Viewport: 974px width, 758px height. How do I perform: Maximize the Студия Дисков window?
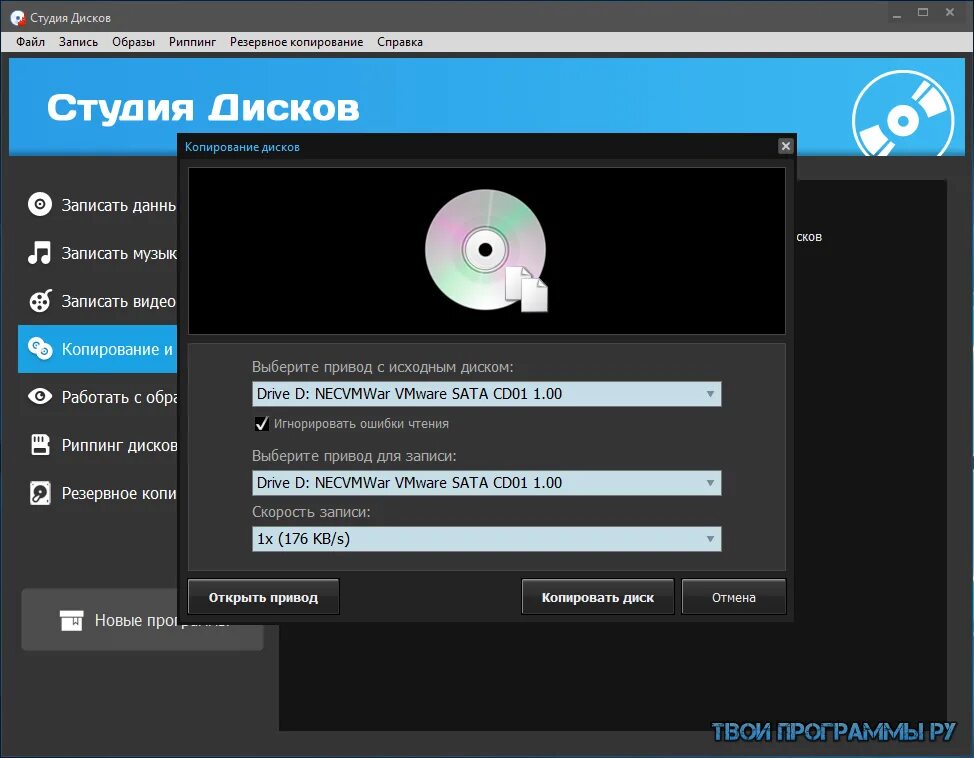tap(923, 12)
